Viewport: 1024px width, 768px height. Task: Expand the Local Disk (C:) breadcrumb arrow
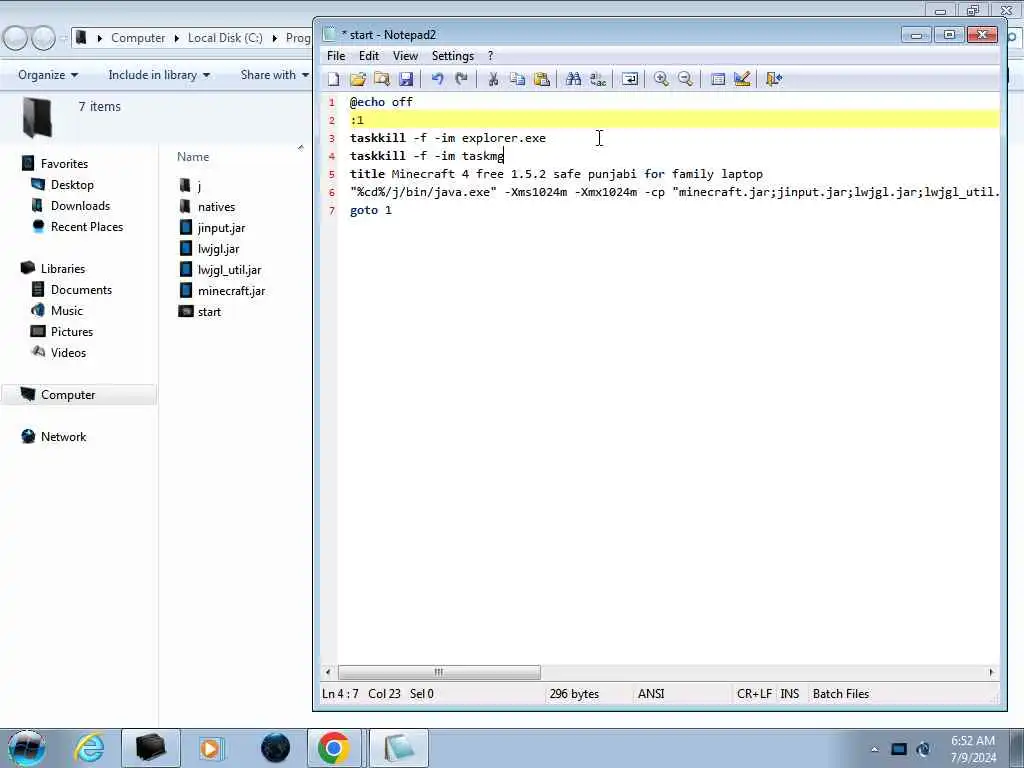274,38
